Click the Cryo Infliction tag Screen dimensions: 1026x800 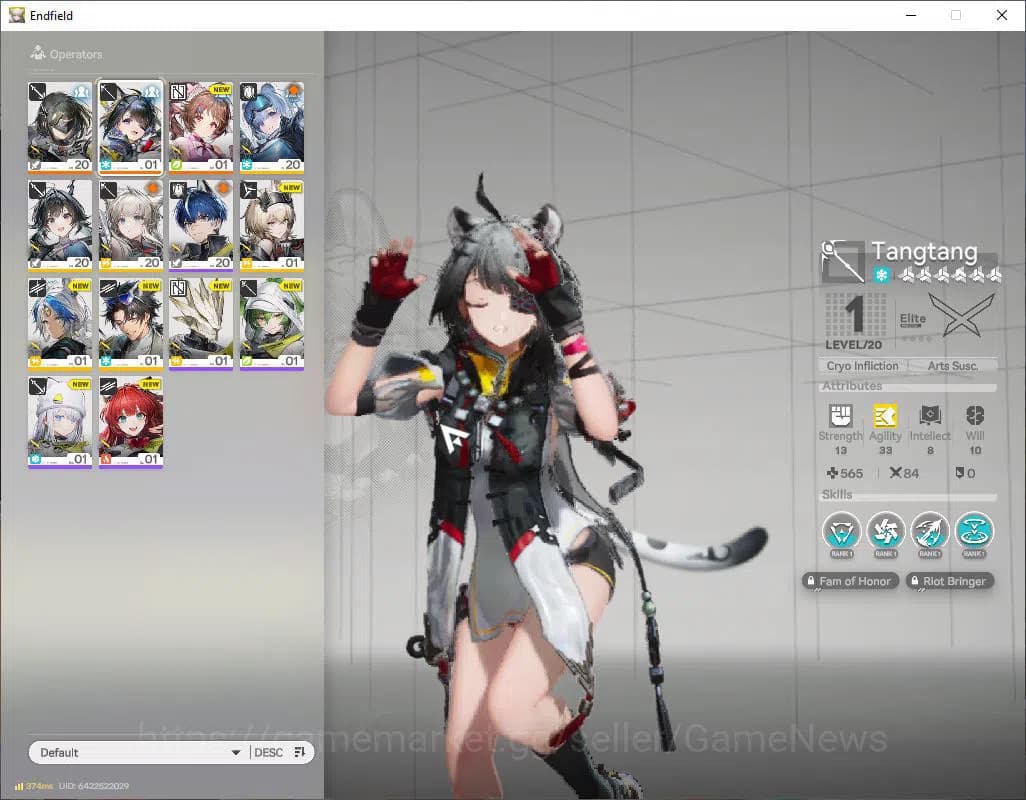(862, 366)
